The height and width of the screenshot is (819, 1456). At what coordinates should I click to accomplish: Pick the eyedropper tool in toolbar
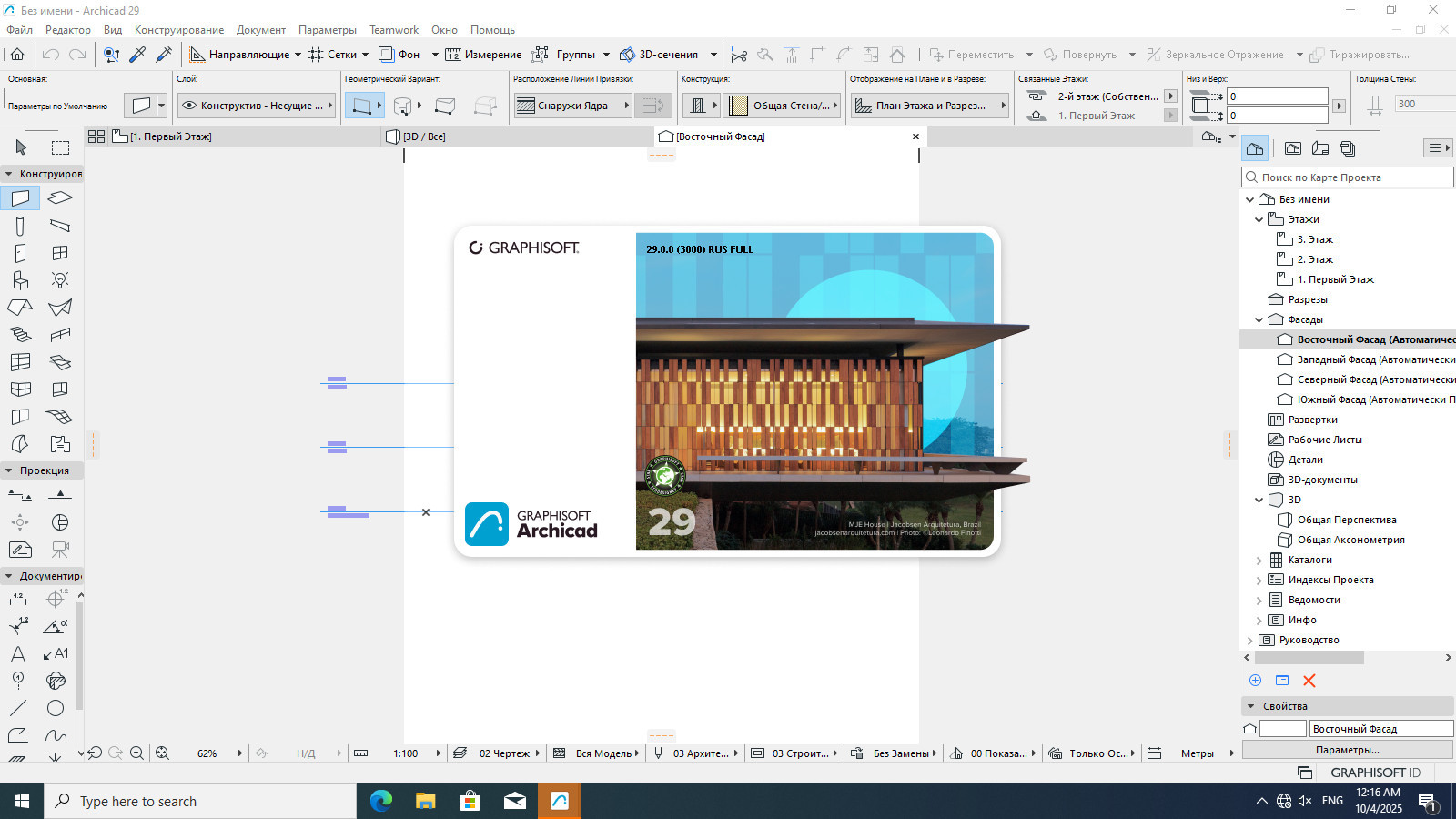(137, 55)
